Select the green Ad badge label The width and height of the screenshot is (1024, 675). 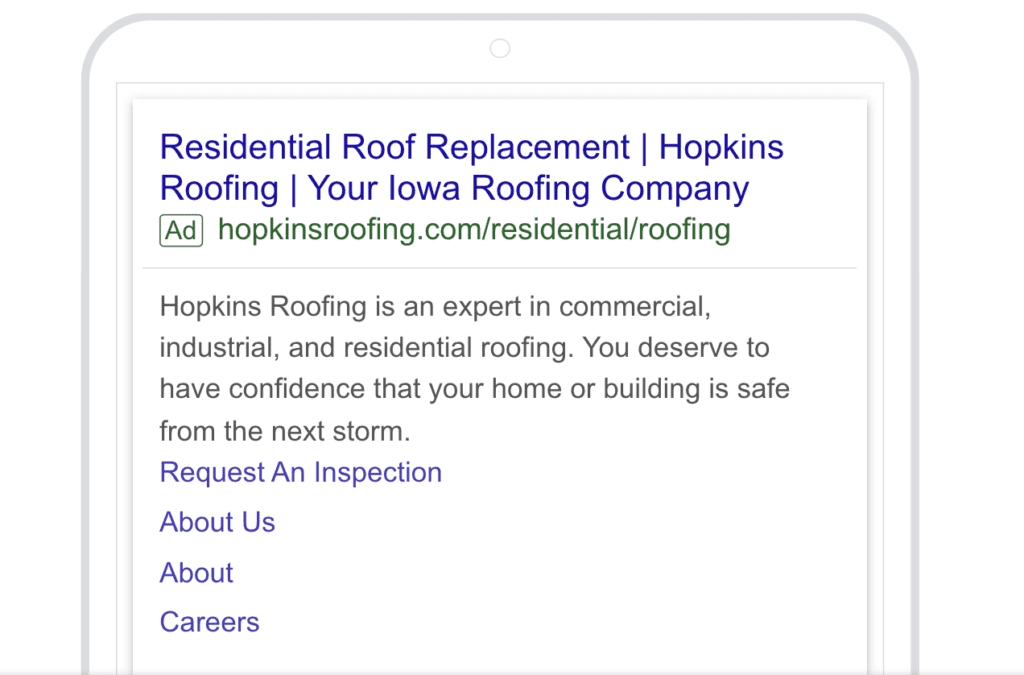click(182, 230)
